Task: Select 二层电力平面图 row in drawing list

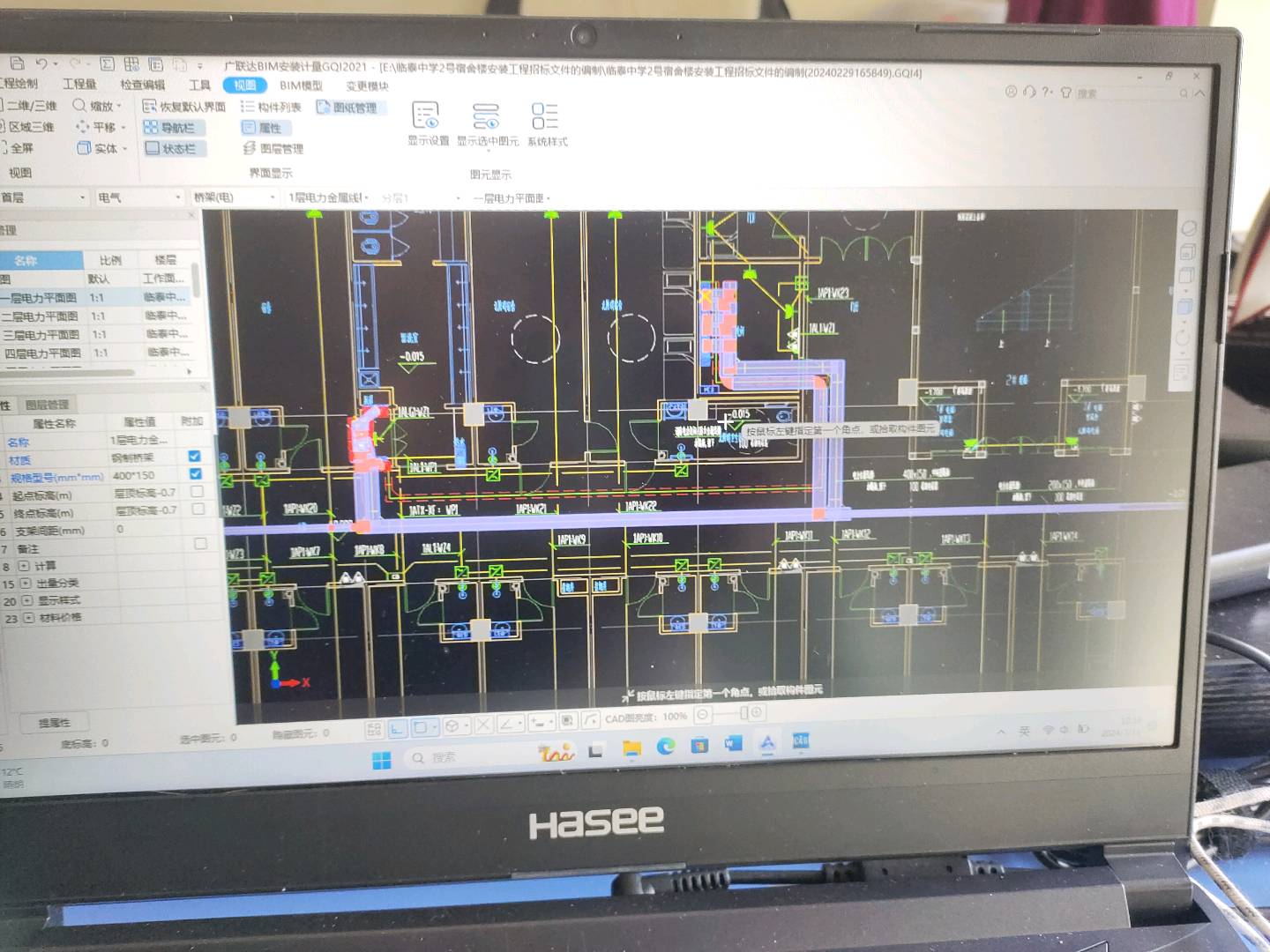Action: pyautogui.click(x=95, y=316)
